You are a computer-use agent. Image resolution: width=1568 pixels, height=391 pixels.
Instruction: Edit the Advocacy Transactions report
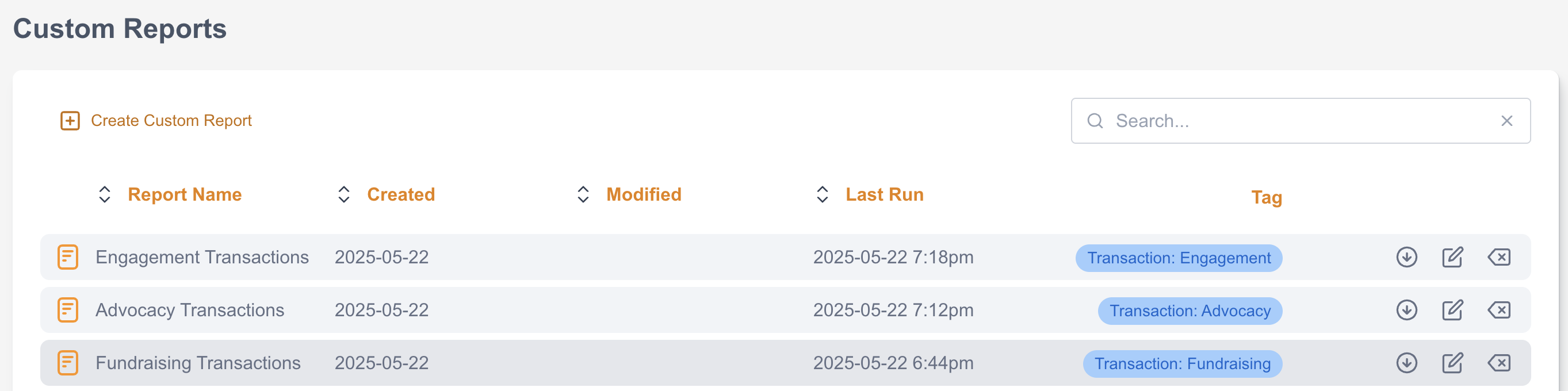(x=1452, y=310)
